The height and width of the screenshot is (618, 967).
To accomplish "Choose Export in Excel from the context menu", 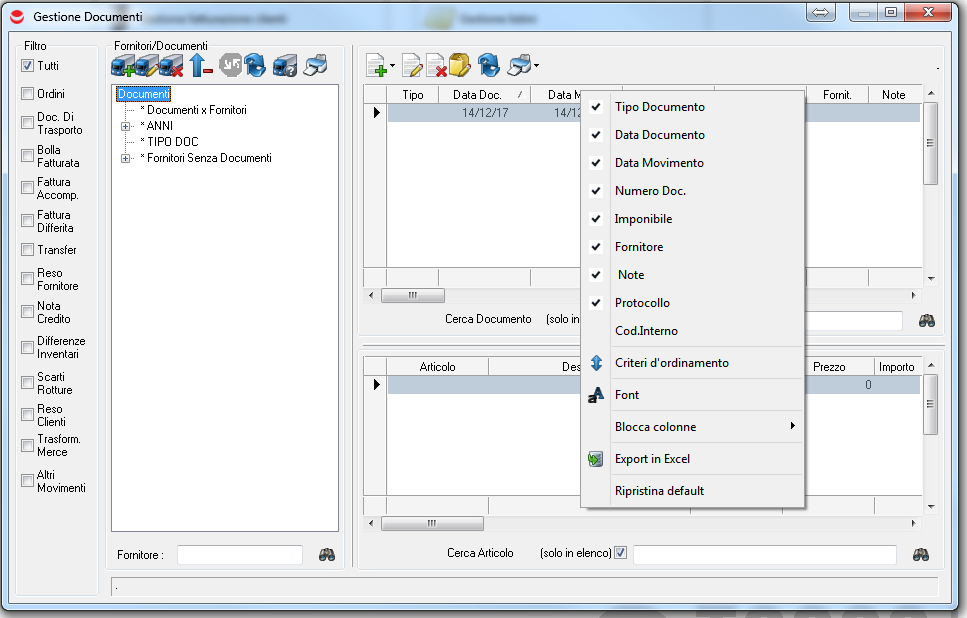I will 652,459.
